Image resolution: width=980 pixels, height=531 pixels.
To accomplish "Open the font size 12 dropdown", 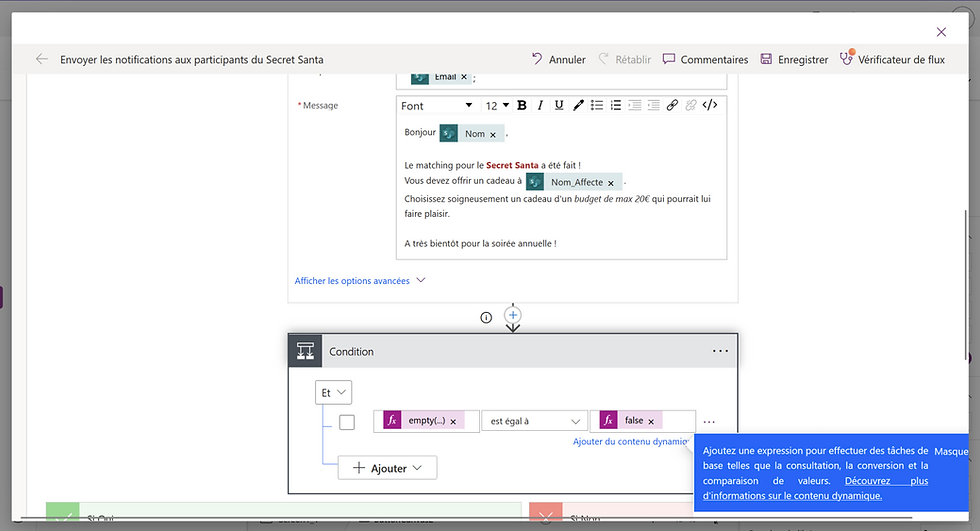I will coord(497,106).
